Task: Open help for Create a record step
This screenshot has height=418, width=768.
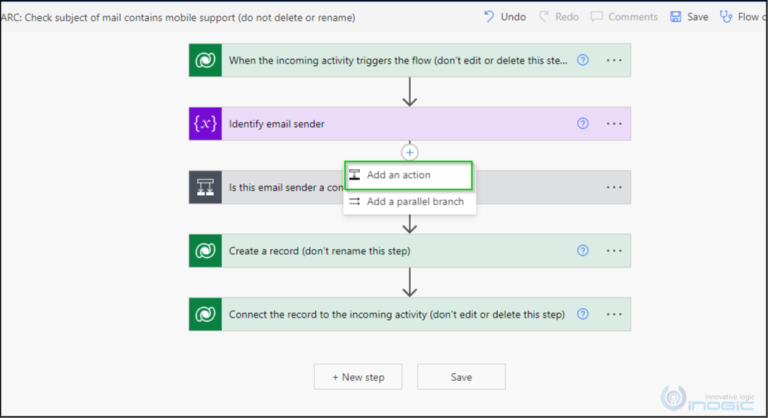Action: pyautogui.click(x=582, y=250)
